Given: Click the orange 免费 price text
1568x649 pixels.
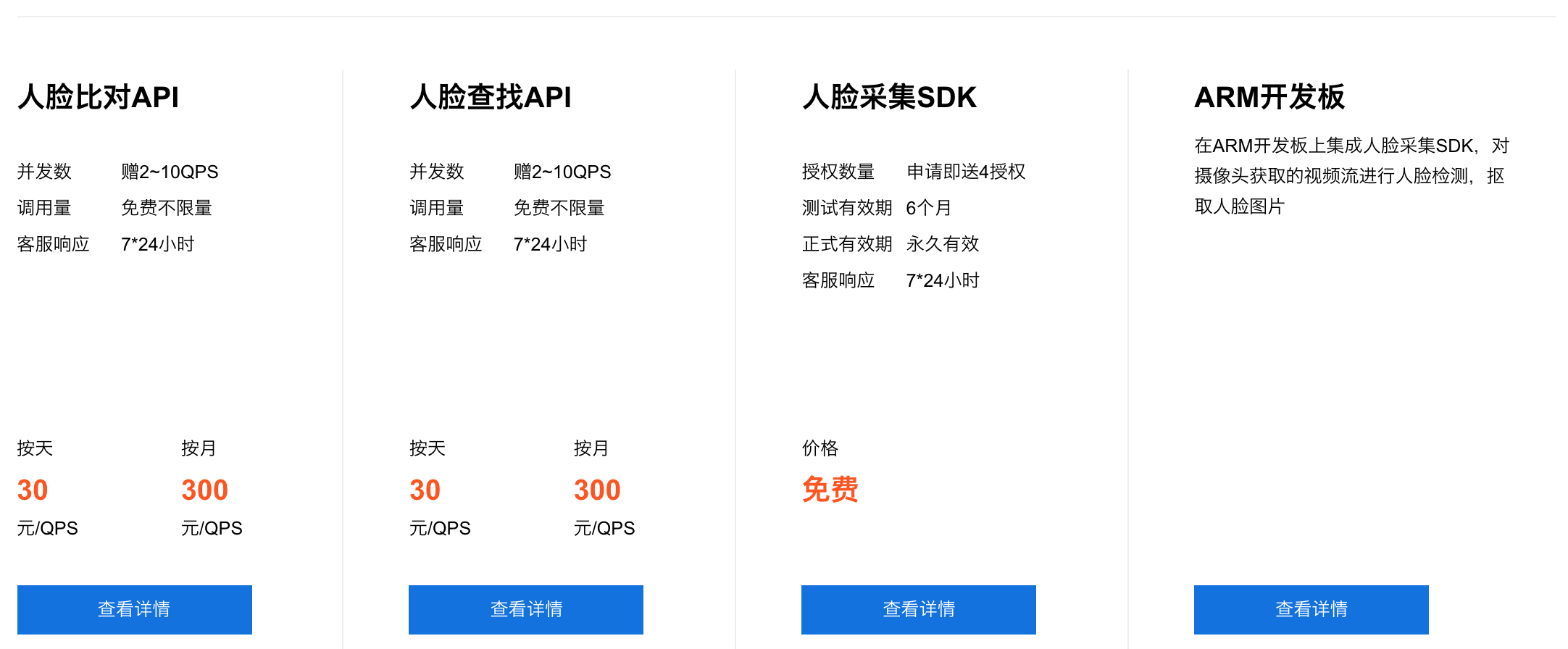Looking at the screenshot, I should (x=830, y=490).
